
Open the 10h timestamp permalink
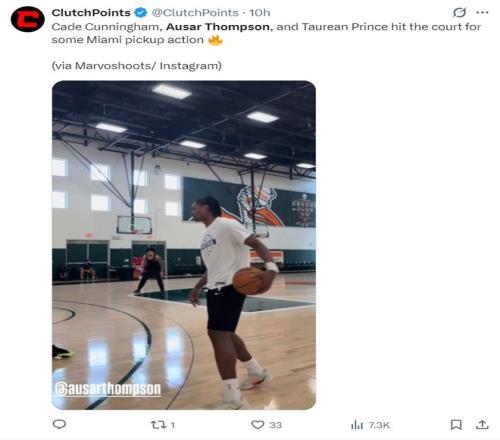pos(260,13)
